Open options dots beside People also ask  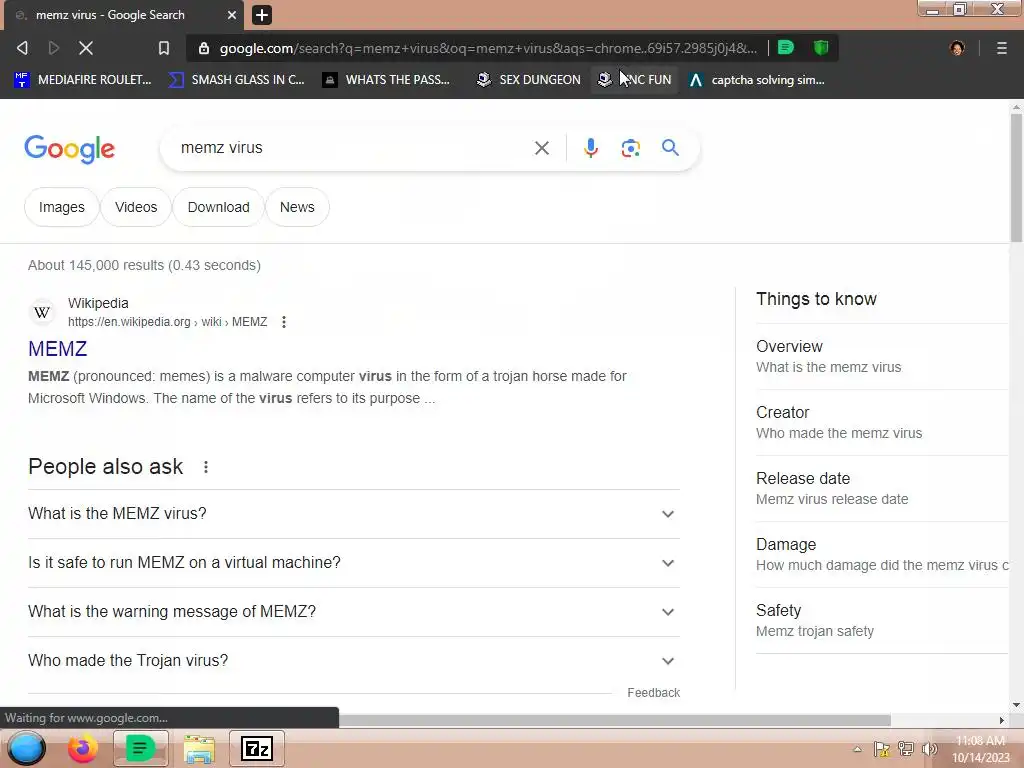206,467
